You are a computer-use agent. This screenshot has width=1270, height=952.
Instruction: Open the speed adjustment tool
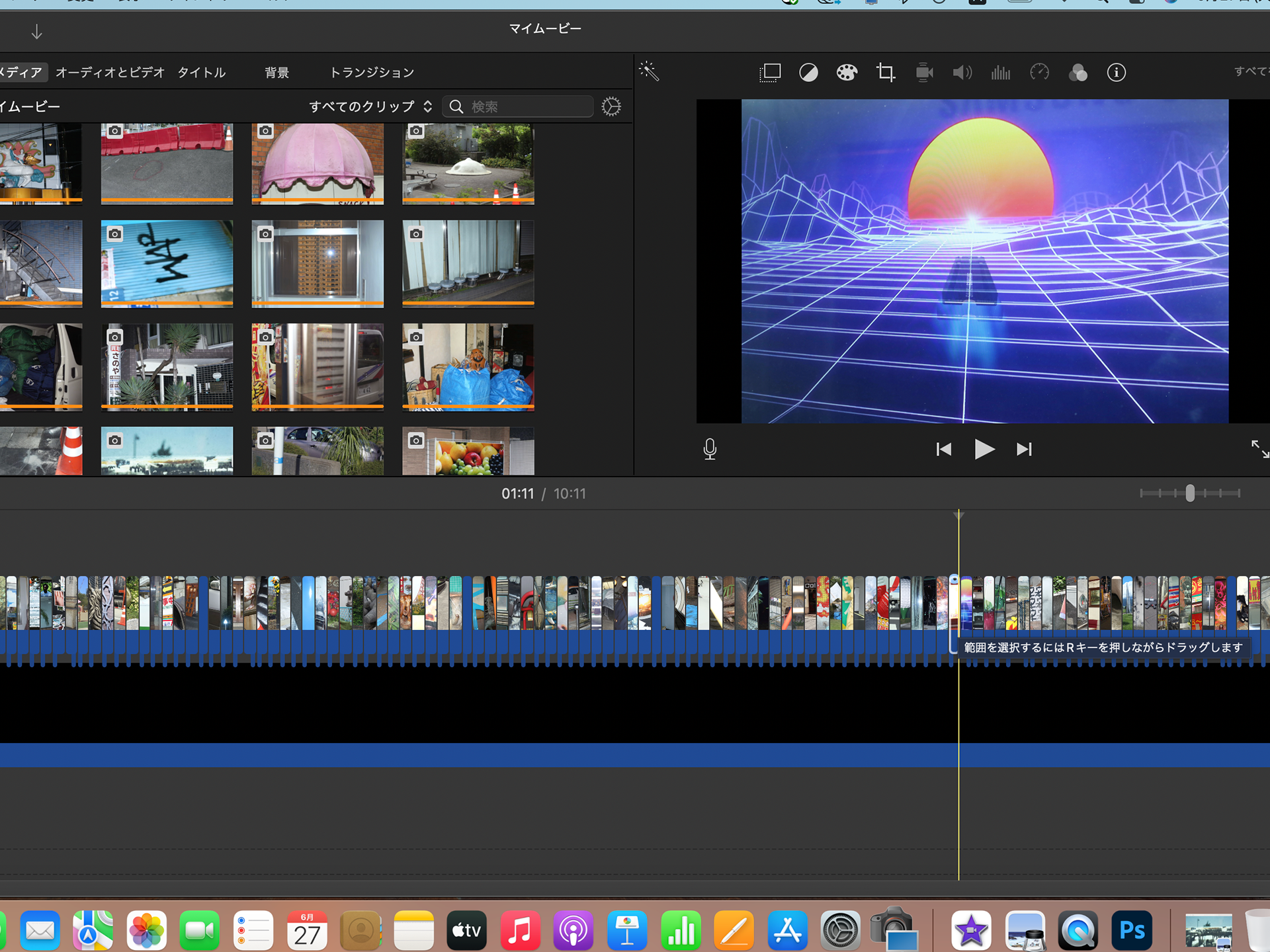pyautogui.click(x=1039, y=73)
